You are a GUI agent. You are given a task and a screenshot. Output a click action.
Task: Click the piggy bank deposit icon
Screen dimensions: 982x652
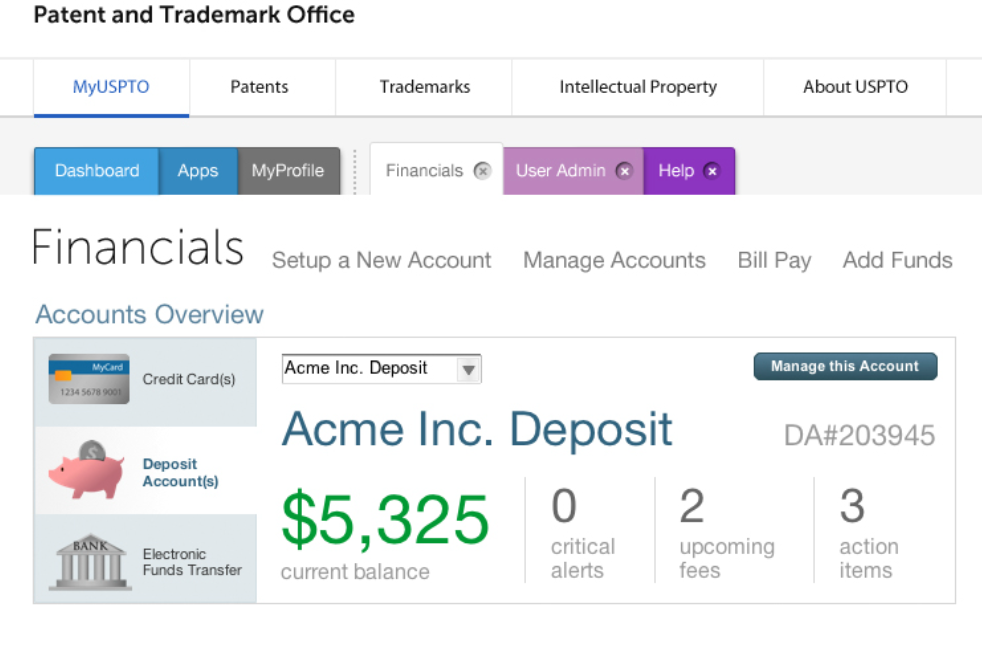coord(87,471)
